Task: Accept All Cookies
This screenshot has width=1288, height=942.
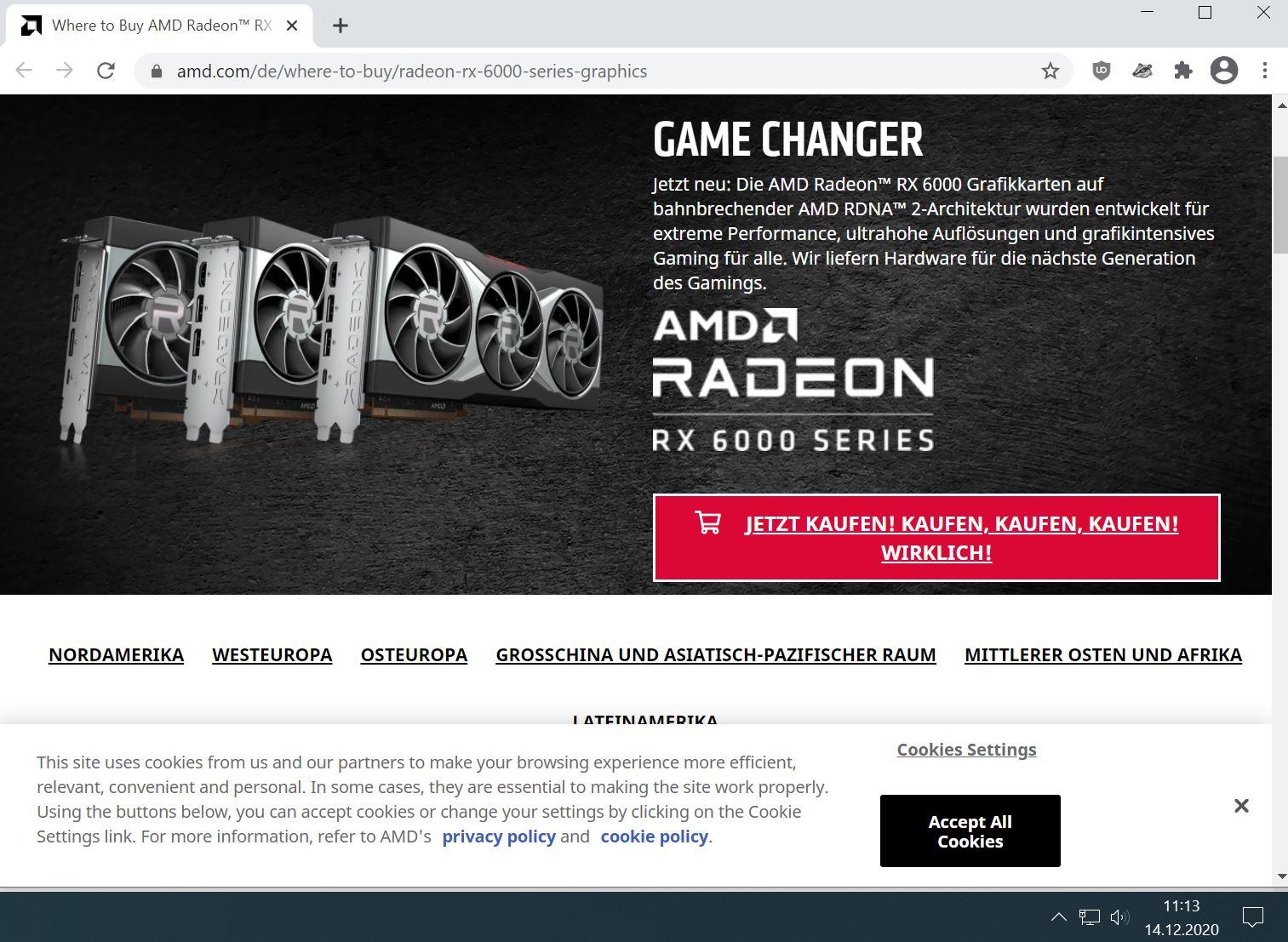Action: coord(970,831)
